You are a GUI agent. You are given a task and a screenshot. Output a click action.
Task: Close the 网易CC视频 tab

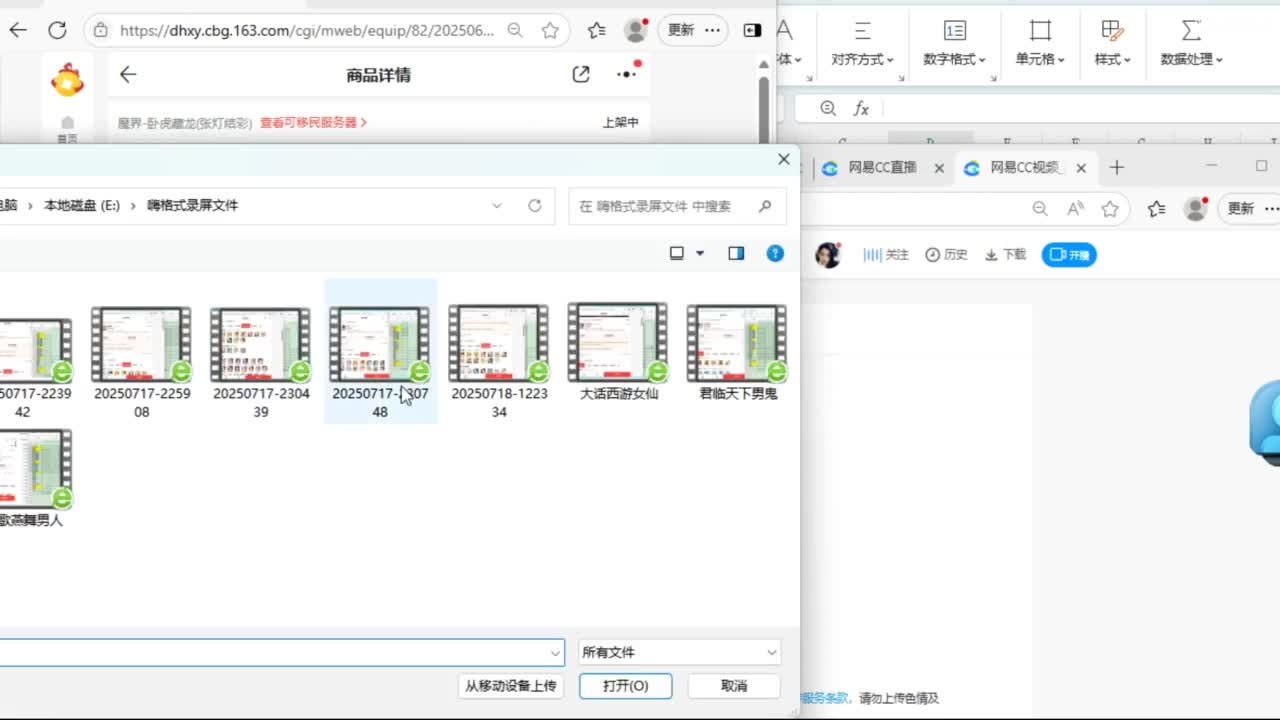pos(1081,168)
